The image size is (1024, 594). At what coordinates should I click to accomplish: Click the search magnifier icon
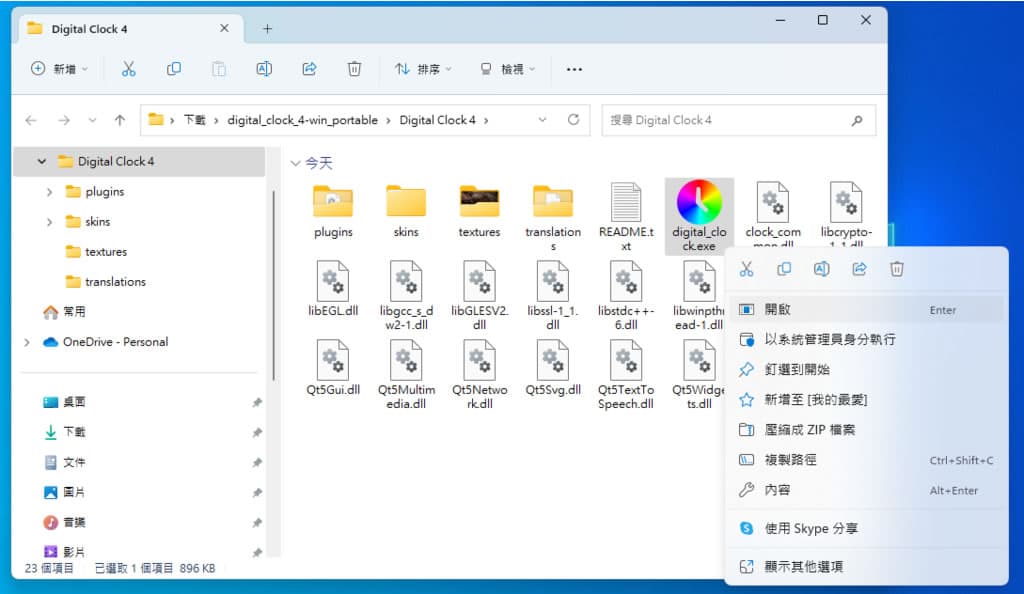tap(857, 120)
